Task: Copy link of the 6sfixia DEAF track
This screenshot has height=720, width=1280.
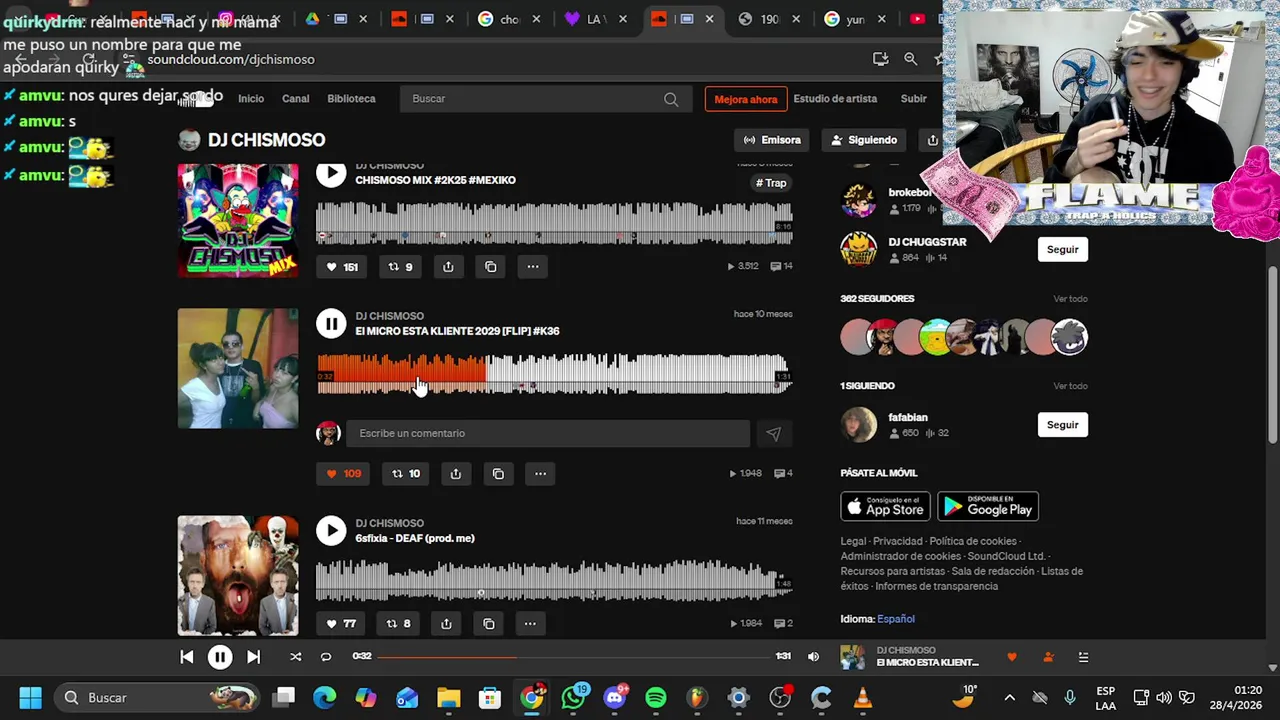Action: [x=489, y=624]
